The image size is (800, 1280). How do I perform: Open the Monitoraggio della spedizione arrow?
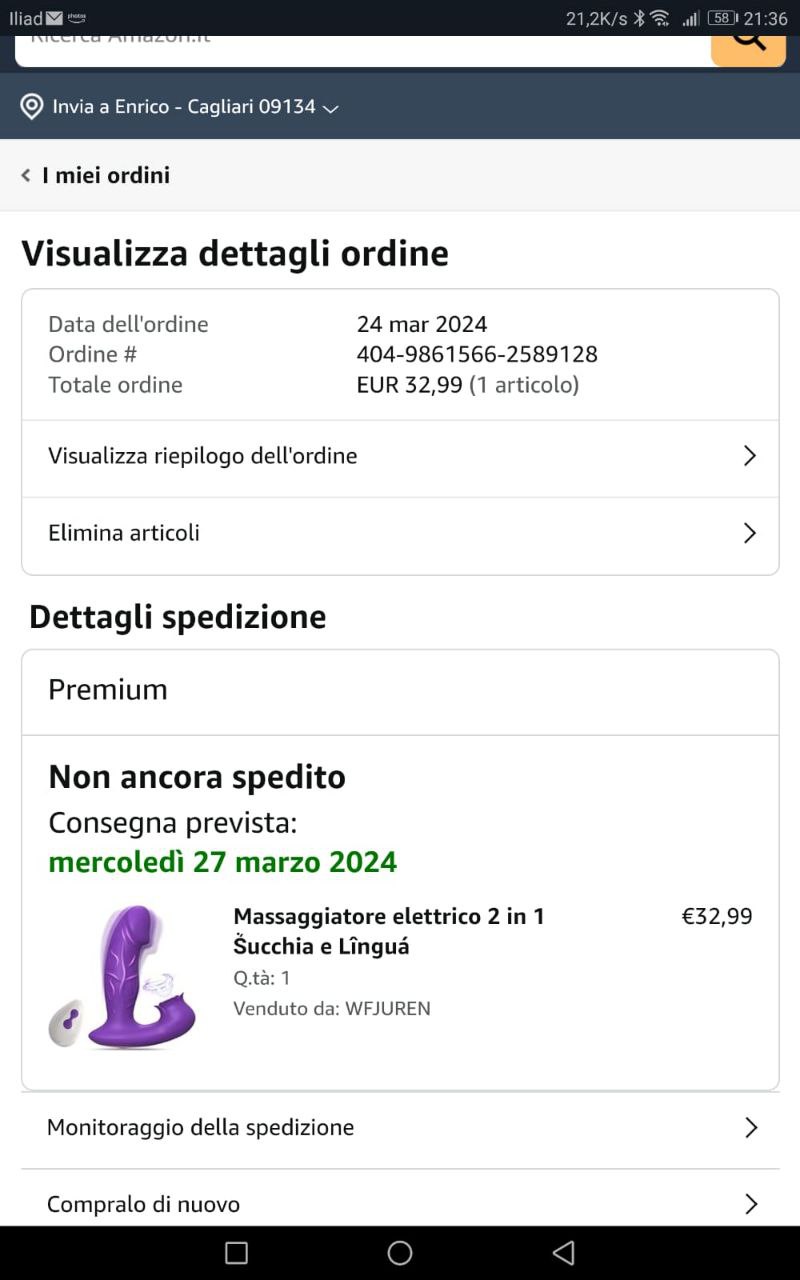pos(751,1128)
